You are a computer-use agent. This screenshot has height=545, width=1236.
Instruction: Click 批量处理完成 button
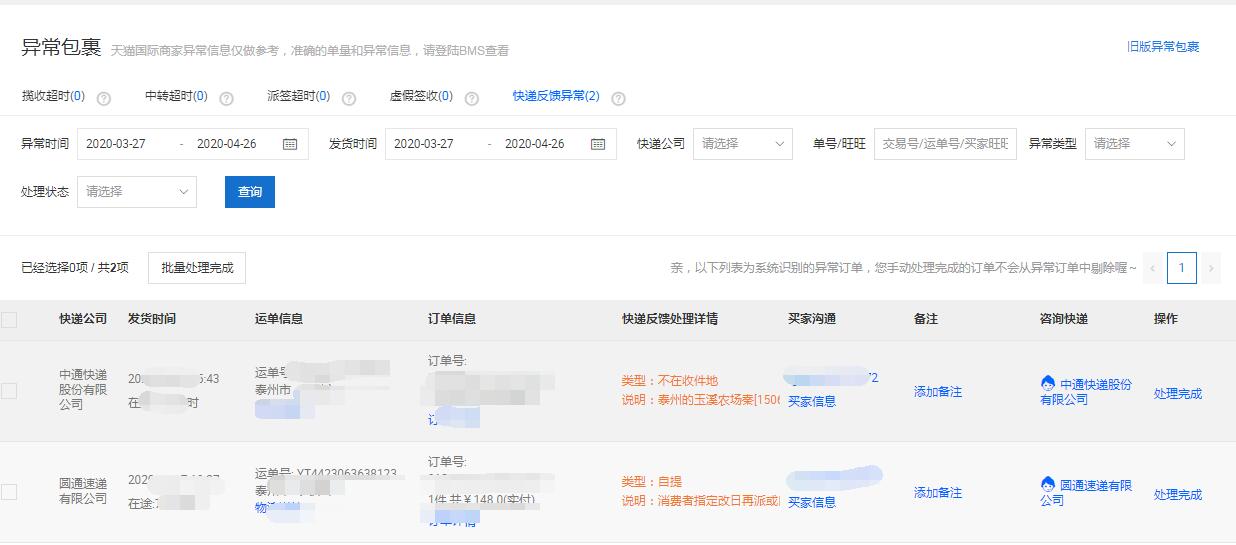click(197, 268)
